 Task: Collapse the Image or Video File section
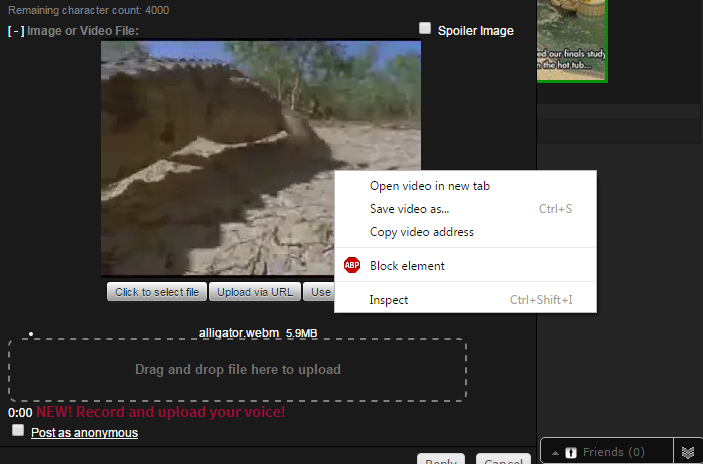coord(16,31)
